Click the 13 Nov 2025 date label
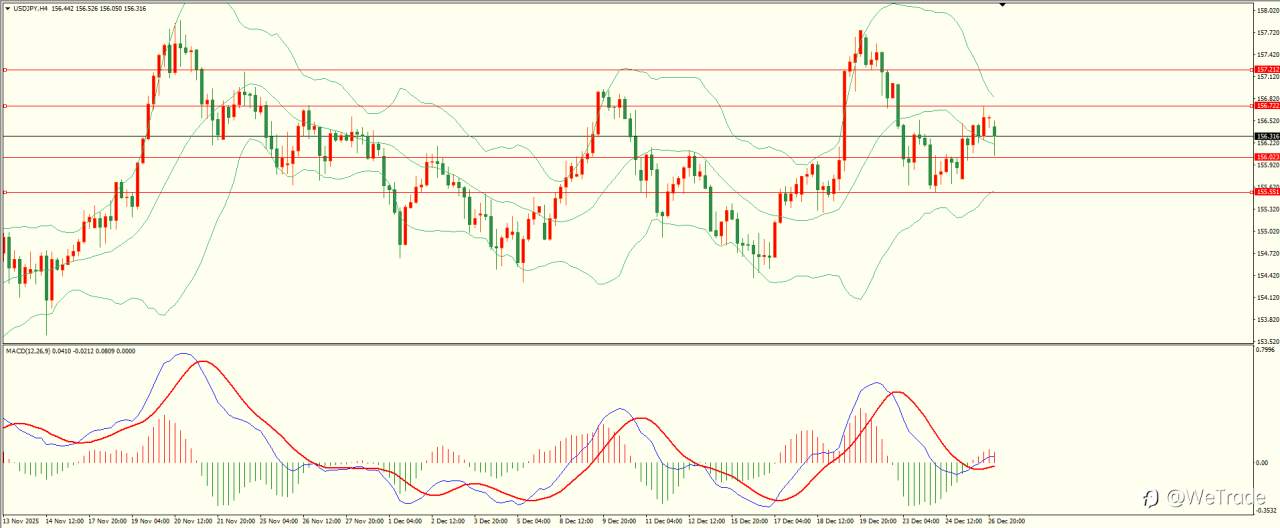This screenshot has width=1280, height=528. click(19, 521)
